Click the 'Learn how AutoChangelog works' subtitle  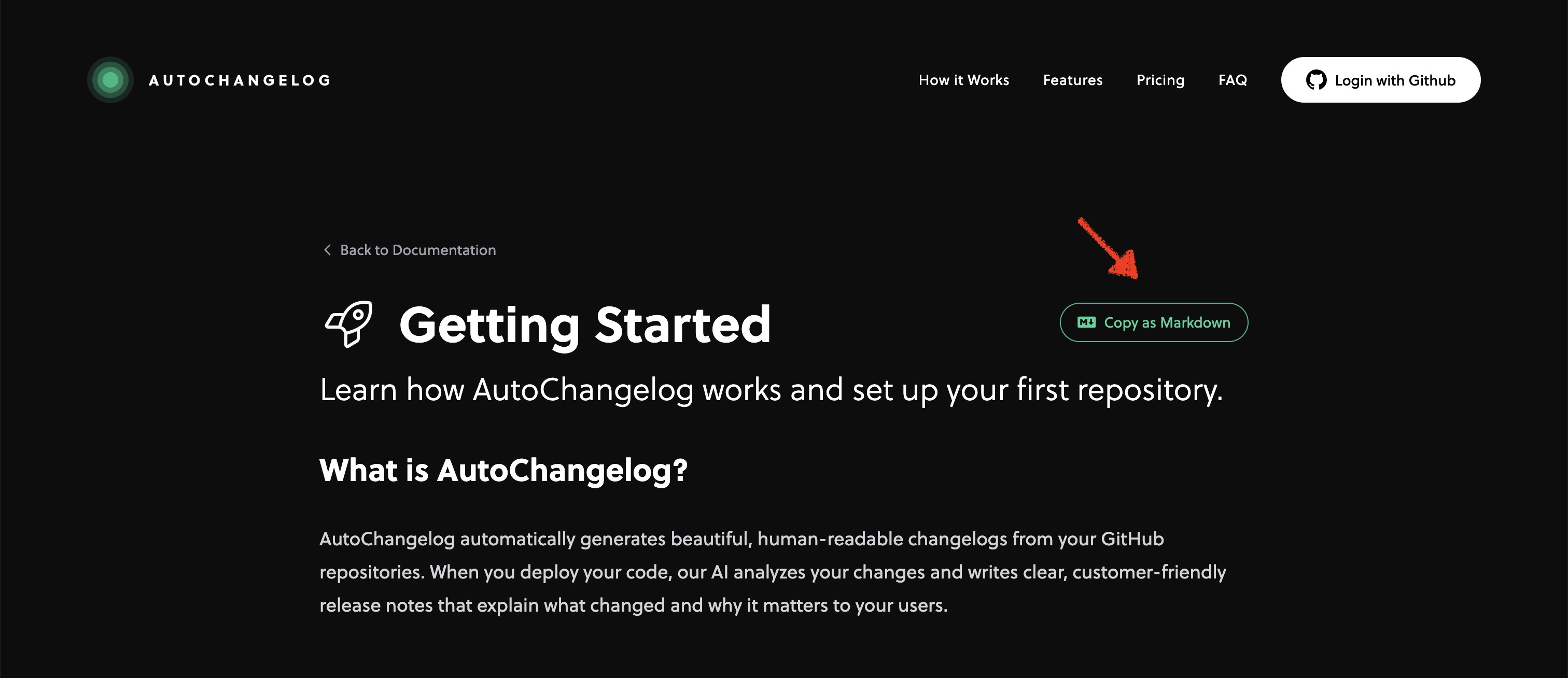771,389
